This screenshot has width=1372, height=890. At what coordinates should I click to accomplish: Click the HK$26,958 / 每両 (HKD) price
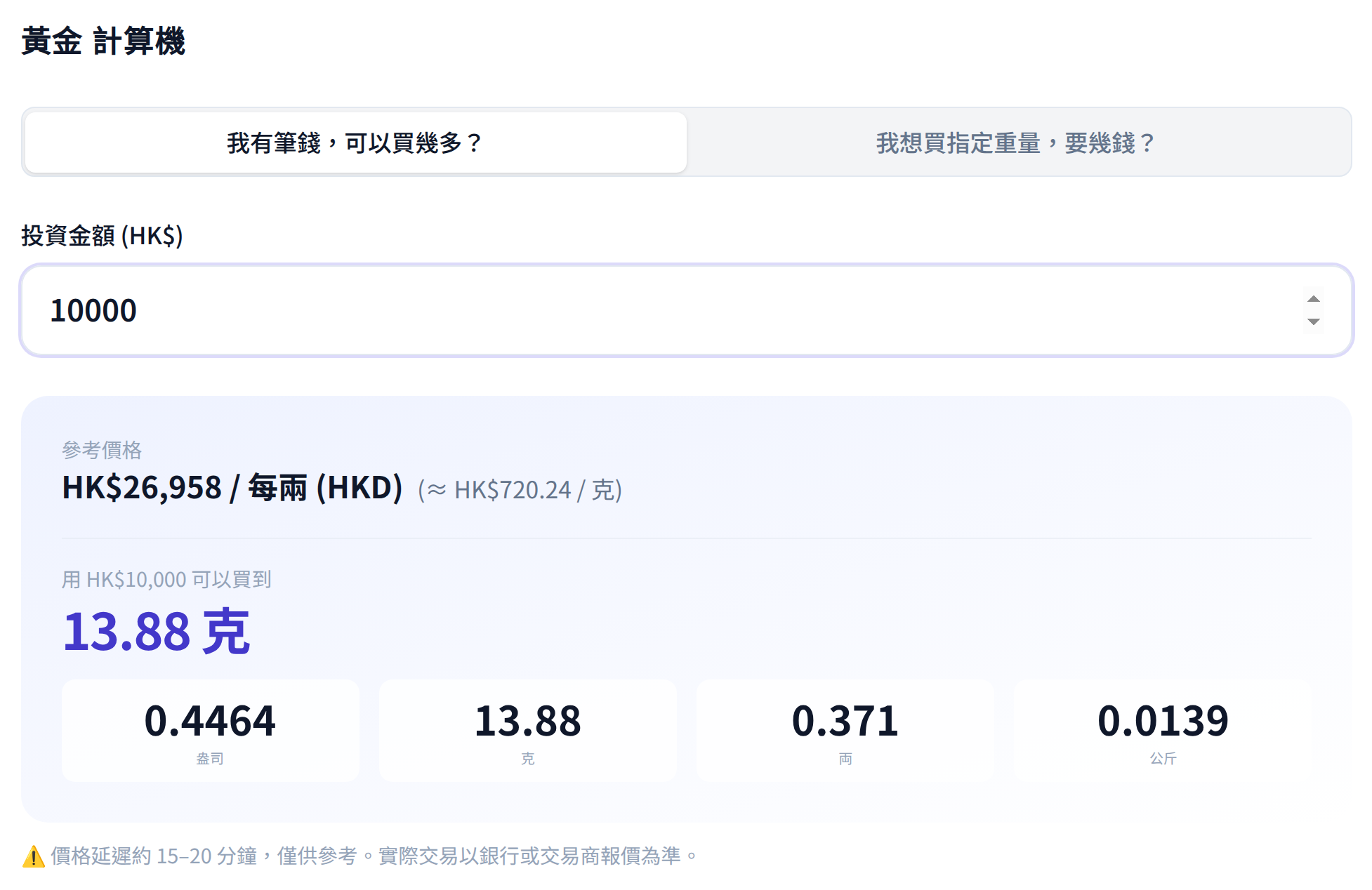coord(232,488)
